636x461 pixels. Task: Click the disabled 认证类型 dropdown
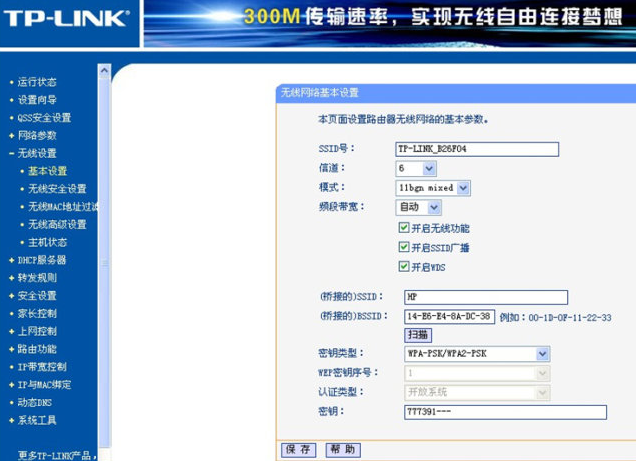477,392
